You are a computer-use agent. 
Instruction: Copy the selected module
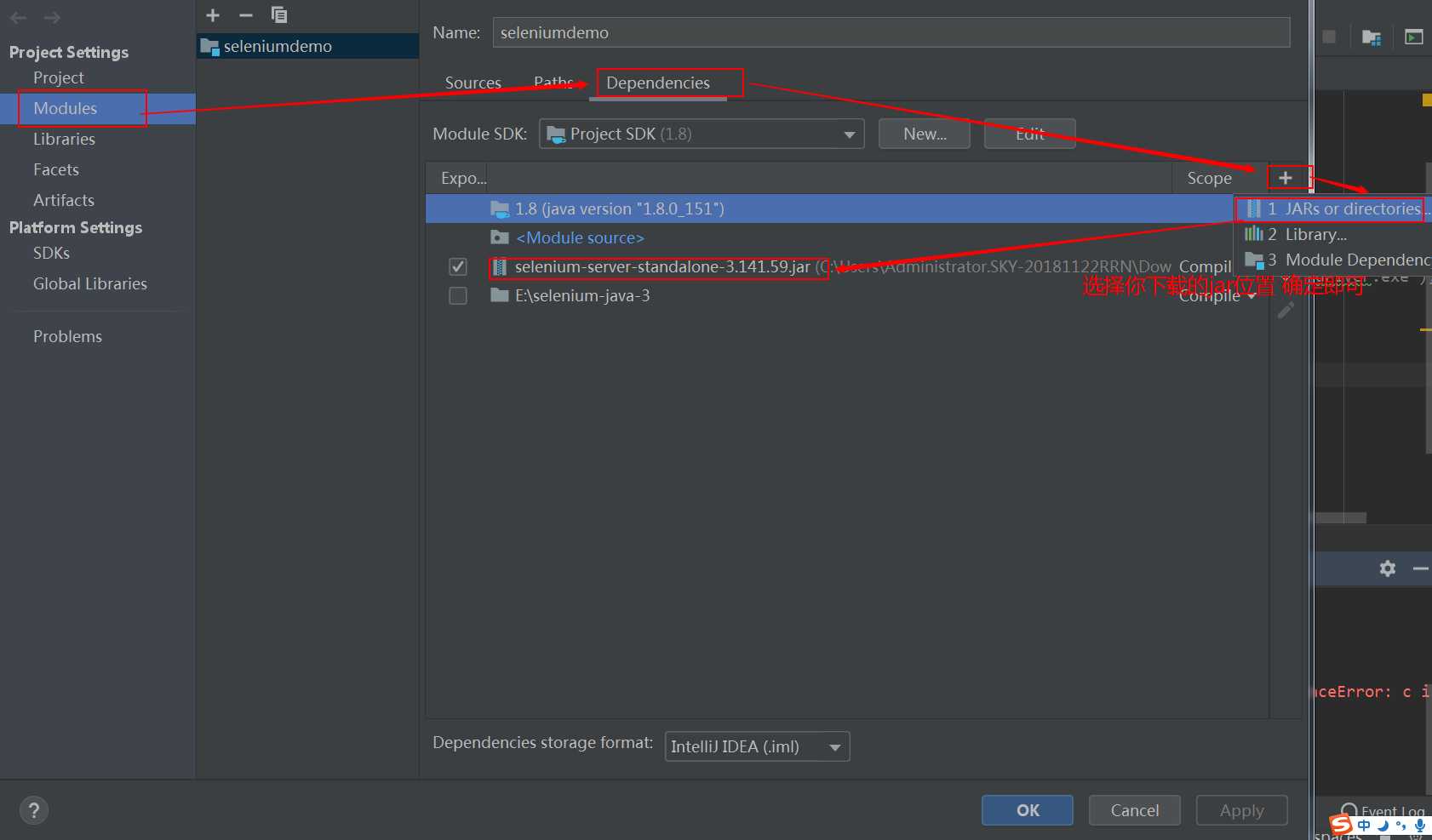coord(279,14)
